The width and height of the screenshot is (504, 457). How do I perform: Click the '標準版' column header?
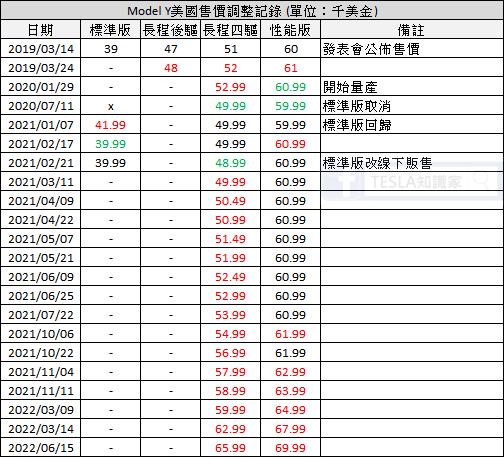click(110, 30)
